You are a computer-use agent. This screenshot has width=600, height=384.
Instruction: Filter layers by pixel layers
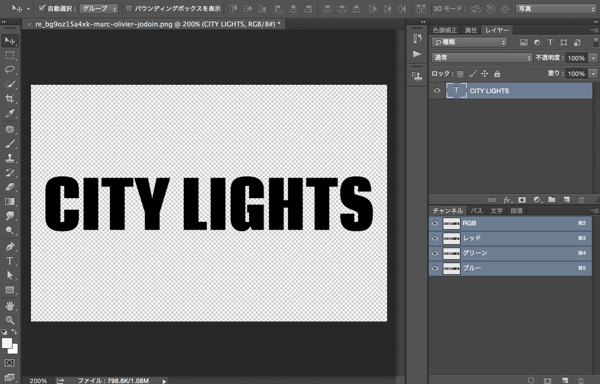click(523, 42)
